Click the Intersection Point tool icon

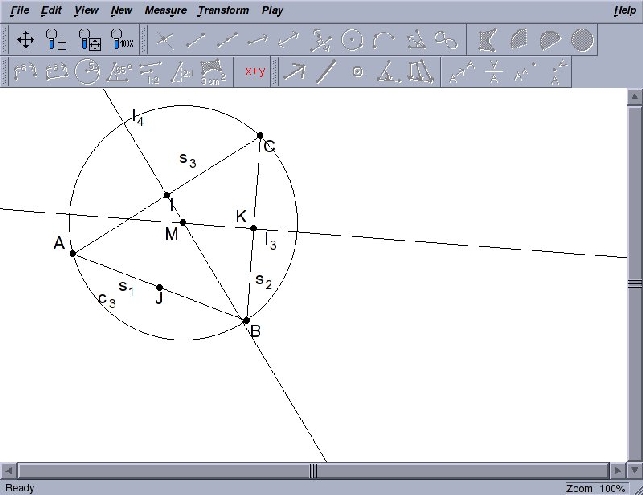tap(165, 41)
